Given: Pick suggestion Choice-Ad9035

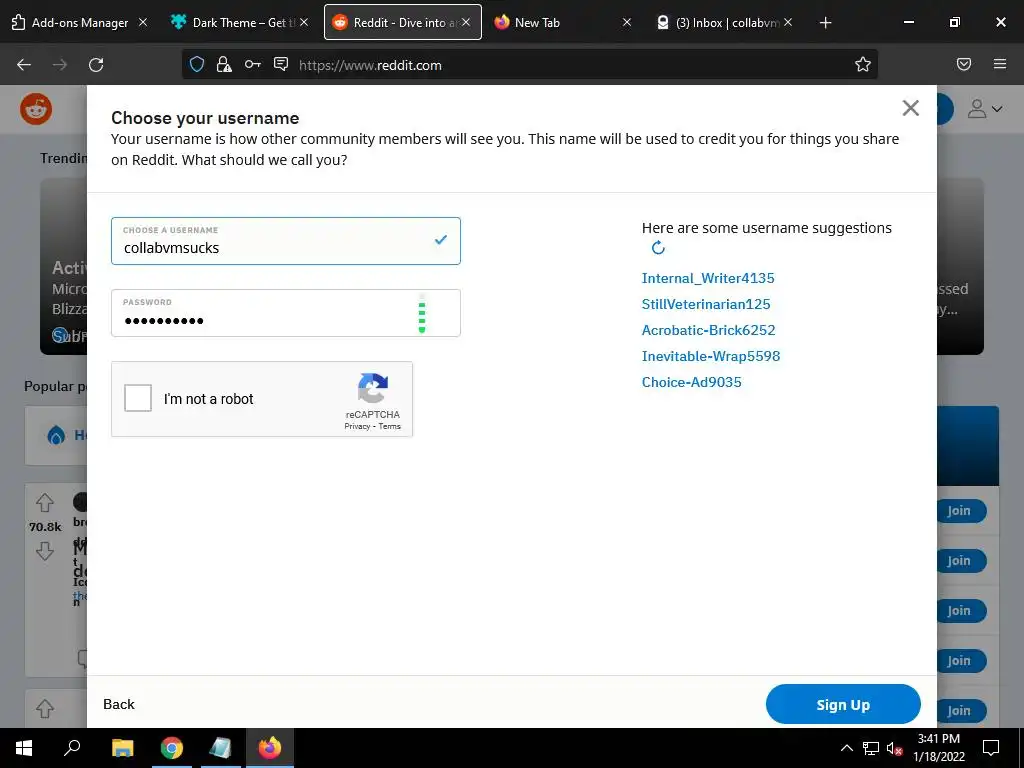Looking at the screenshot, I should click(x=692, y=383).
